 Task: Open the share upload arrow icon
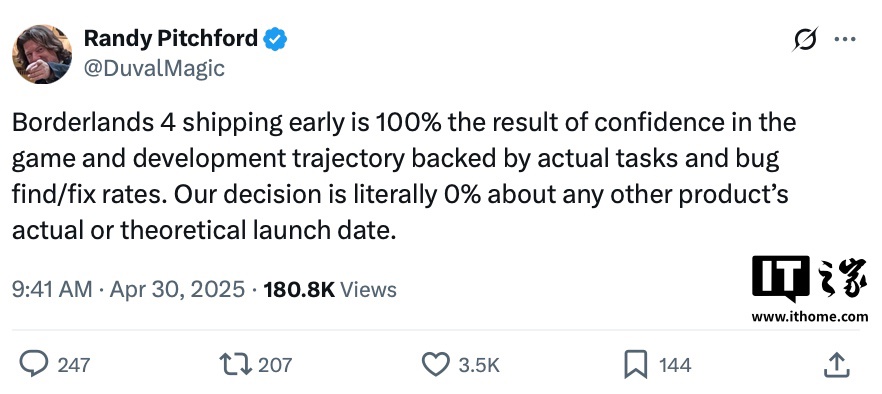pyautogui.click(x=836, y=365)
